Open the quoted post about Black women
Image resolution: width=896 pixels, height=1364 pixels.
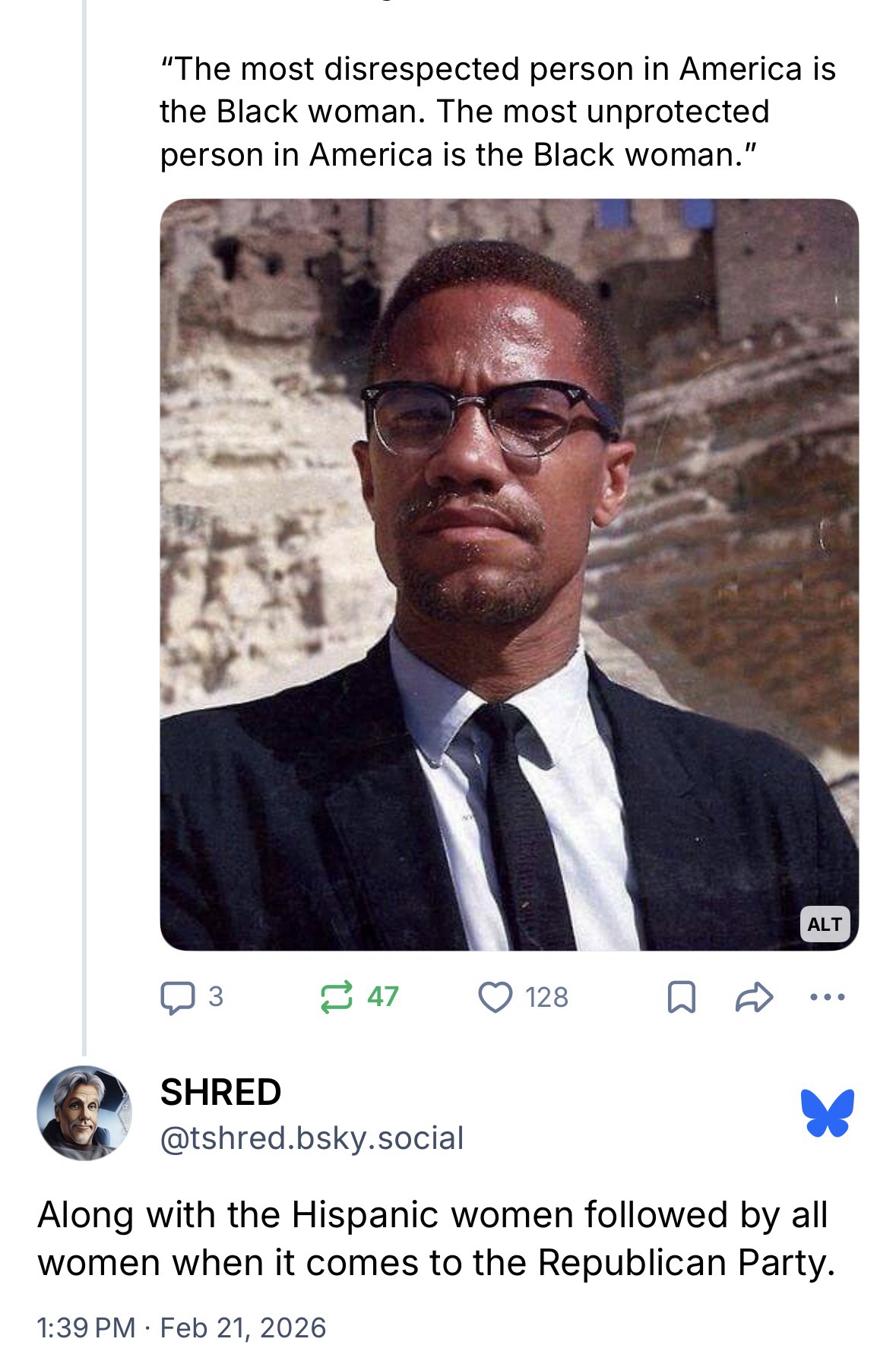click(x=498, y=112)
